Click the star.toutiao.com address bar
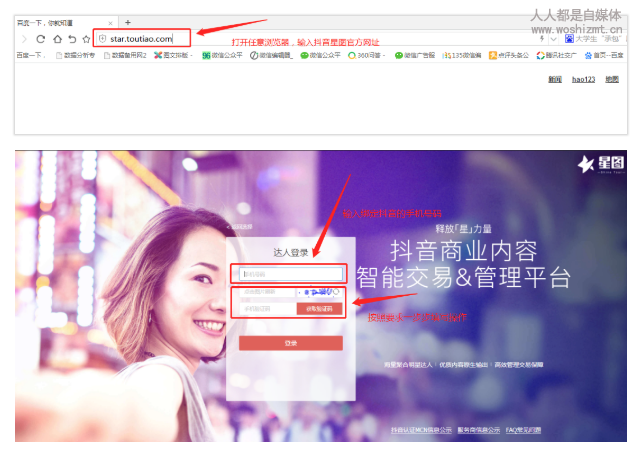638x452 pixels. tap(142, 39)
